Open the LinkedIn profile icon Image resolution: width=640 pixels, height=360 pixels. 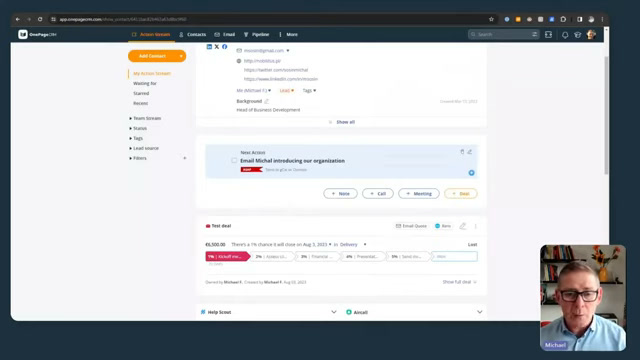[209, 47]
